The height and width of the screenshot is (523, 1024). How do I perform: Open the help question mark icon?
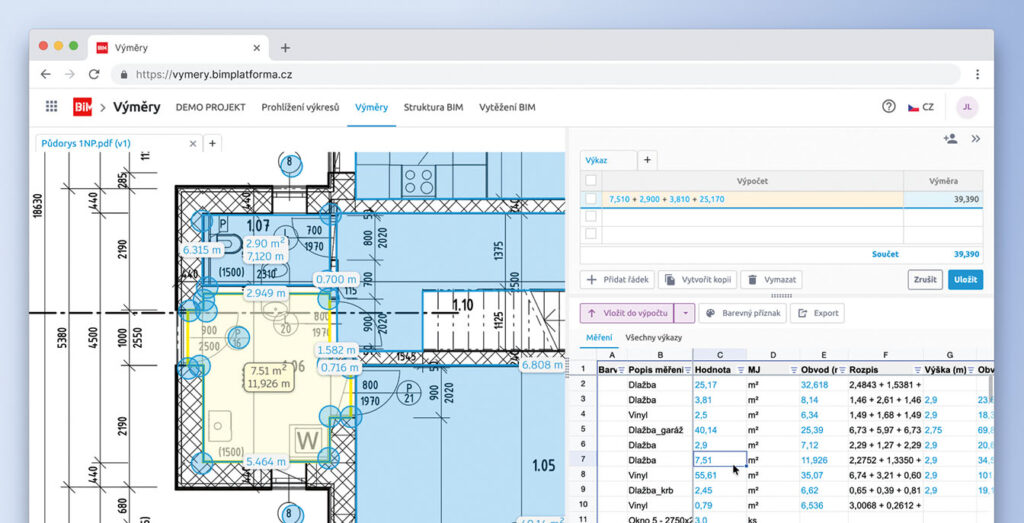888,107
